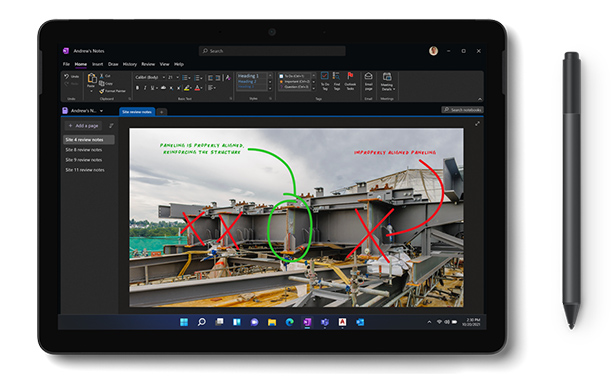Switch to the Insert ribbon tab
Viewport: 615px width, 381px height.
click(97, 64)
